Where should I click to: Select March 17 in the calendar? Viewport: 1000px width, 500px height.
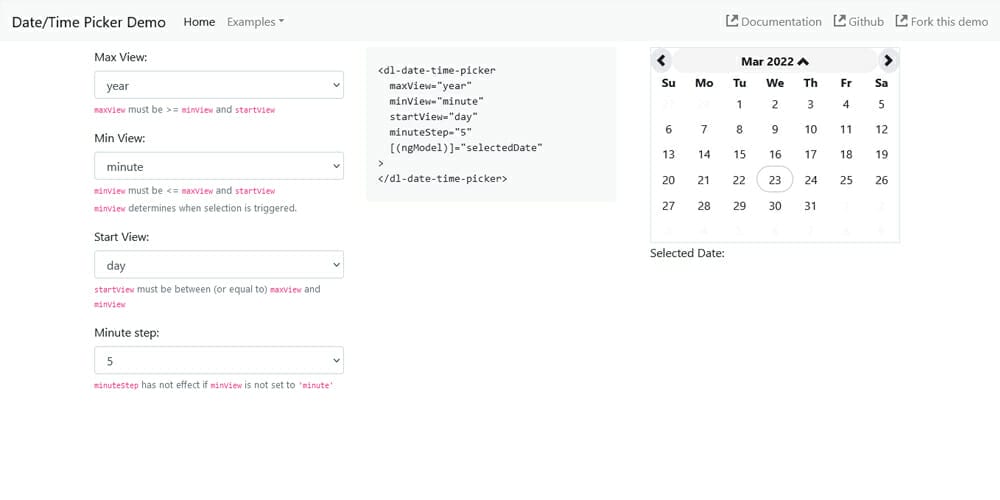pyautogui.click(x=811, y=154)
